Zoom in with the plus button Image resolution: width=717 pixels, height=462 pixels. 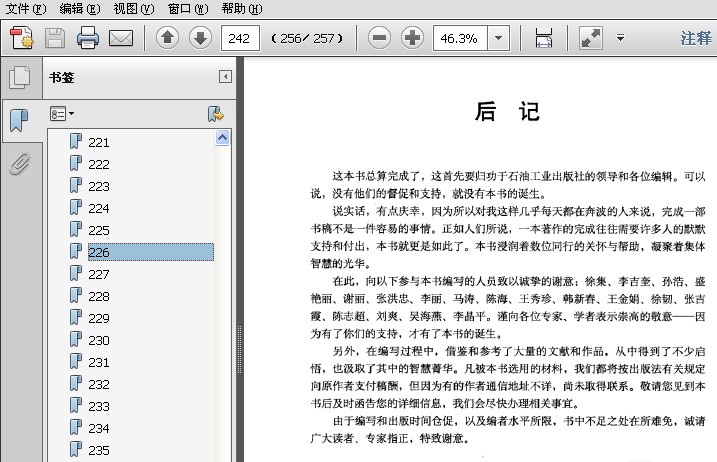(412, 39)
